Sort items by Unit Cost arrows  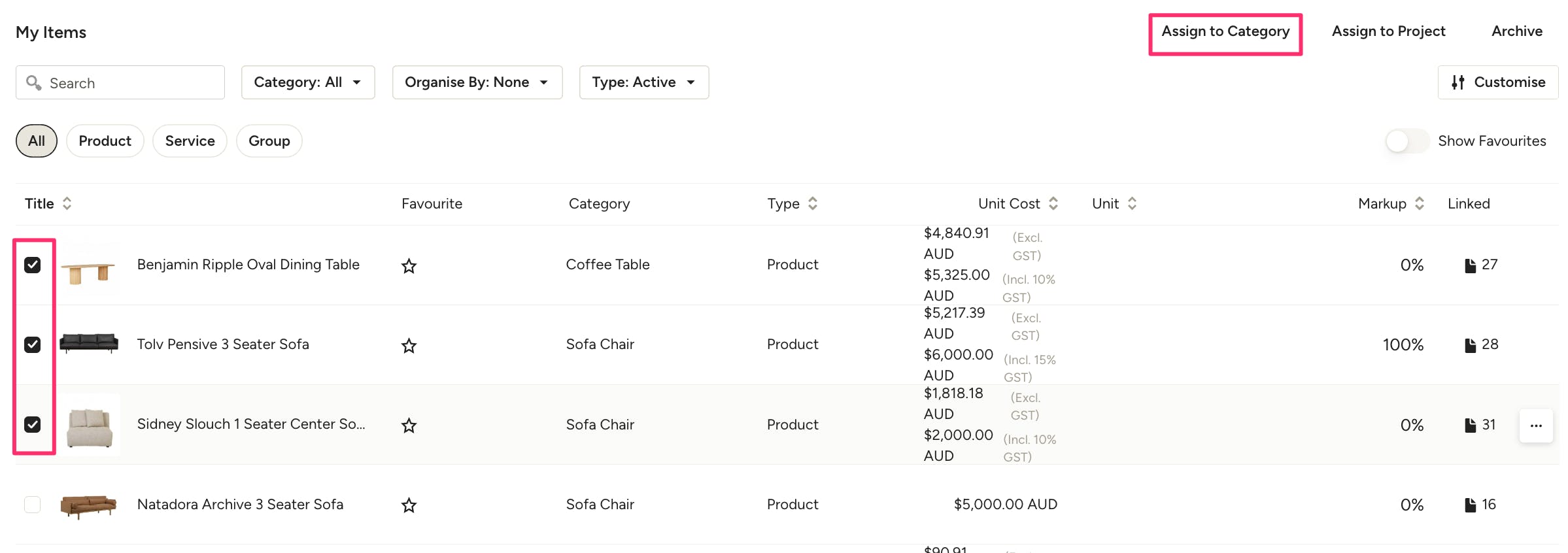tap(1053, 204)
